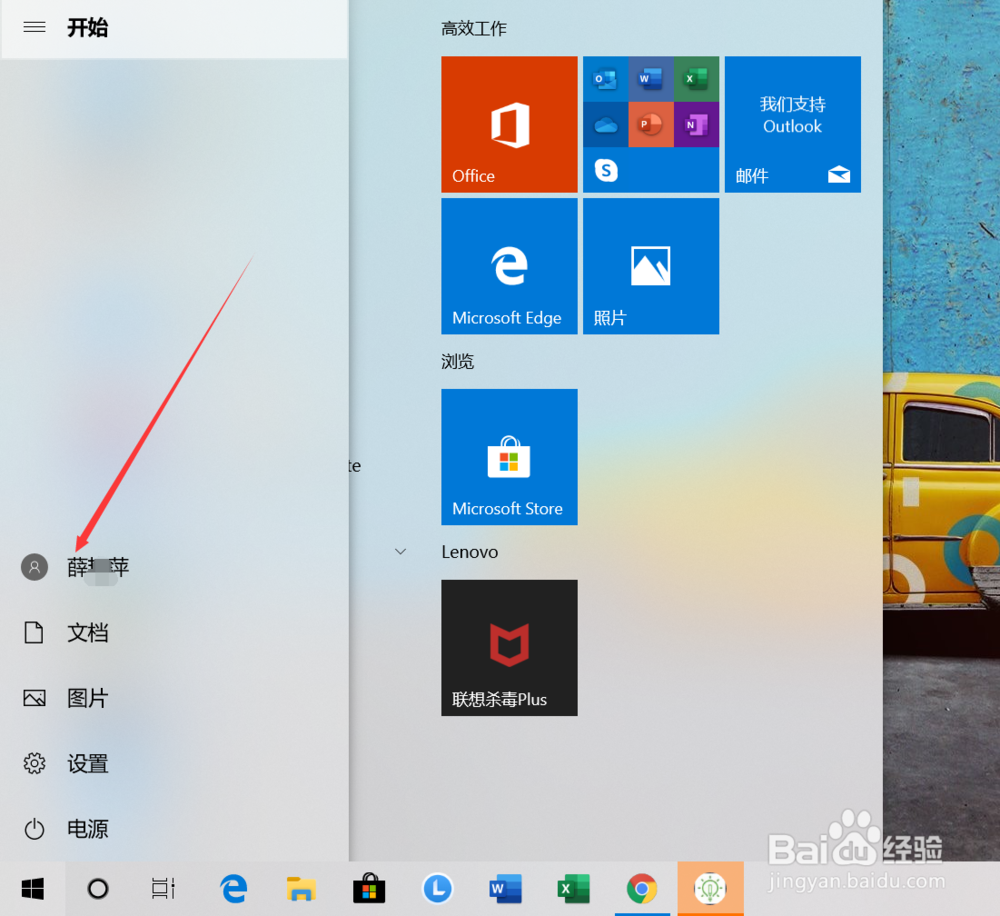Click the Lenovo group header
The image size is (1000, 916).
[x=469, y=552]
